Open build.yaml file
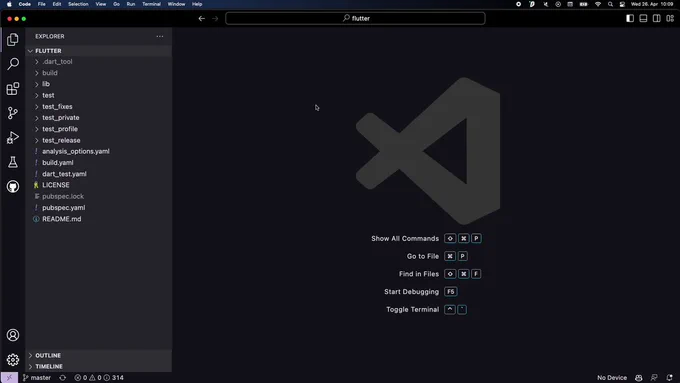Viewport: 680px width, 383px height. [x=98, y=163]
